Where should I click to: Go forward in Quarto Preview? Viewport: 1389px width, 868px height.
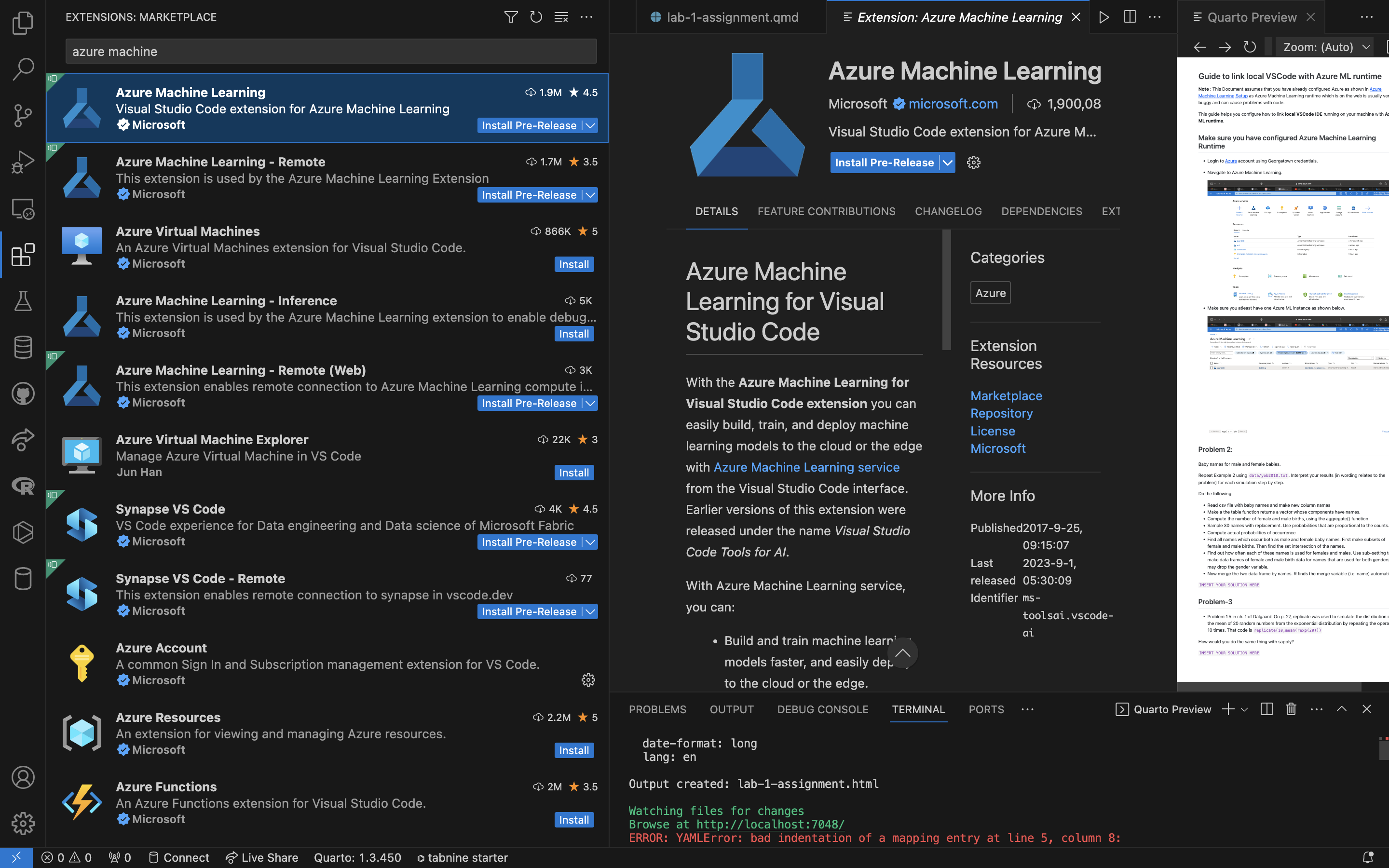pyautogui.click(x=1225, y=47)
